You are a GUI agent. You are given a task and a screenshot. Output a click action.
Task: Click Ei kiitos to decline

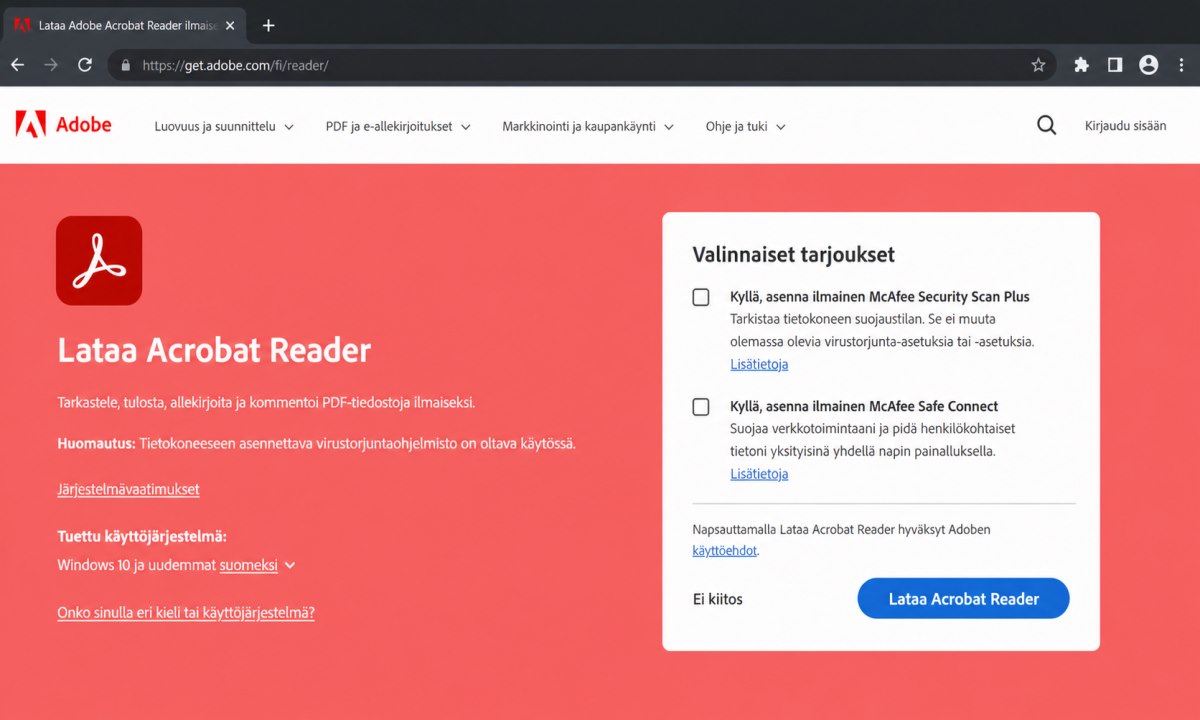(718, 600)
